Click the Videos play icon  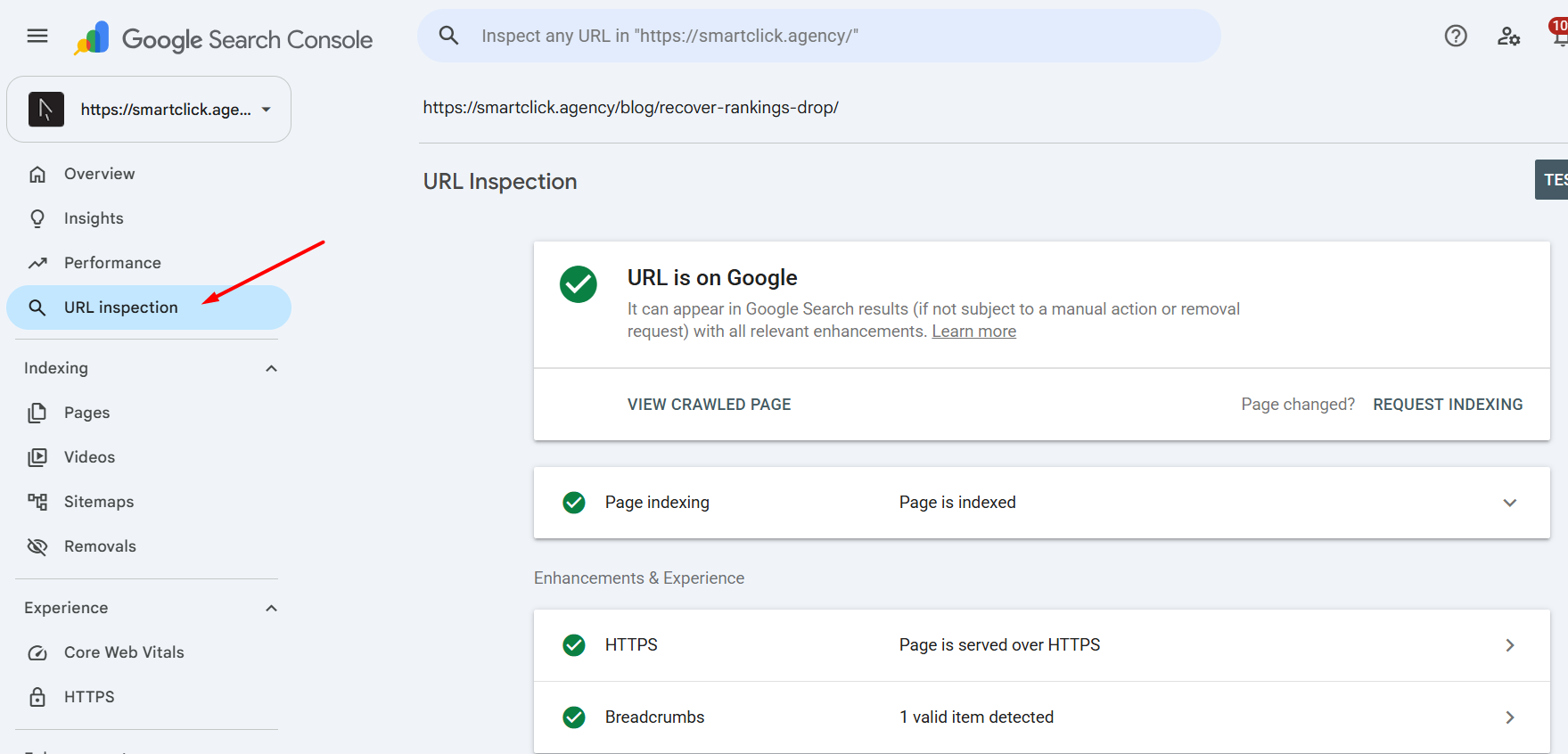coord(37,457)
